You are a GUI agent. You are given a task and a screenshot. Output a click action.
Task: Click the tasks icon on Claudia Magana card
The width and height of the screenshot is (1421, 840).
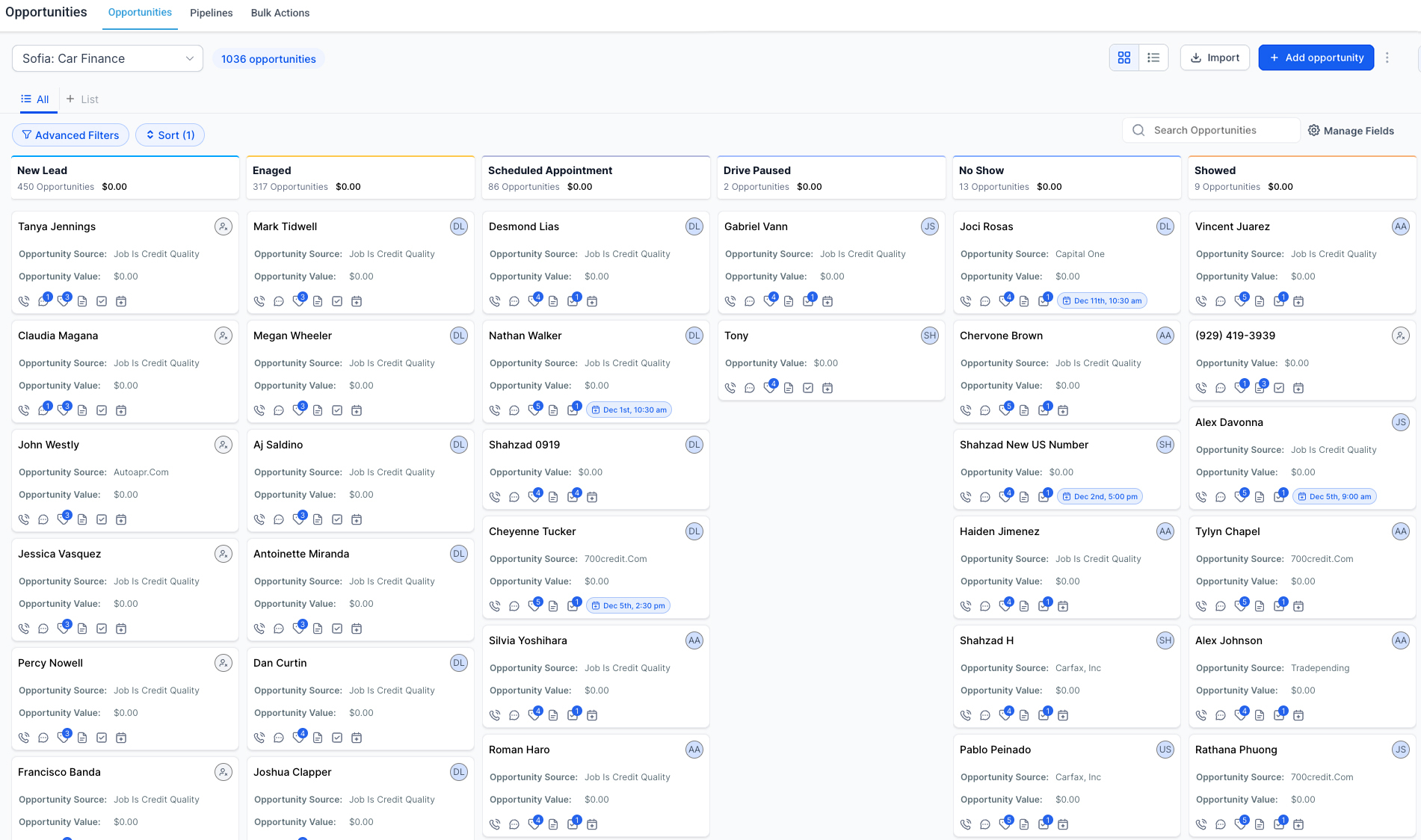point(102,410)
